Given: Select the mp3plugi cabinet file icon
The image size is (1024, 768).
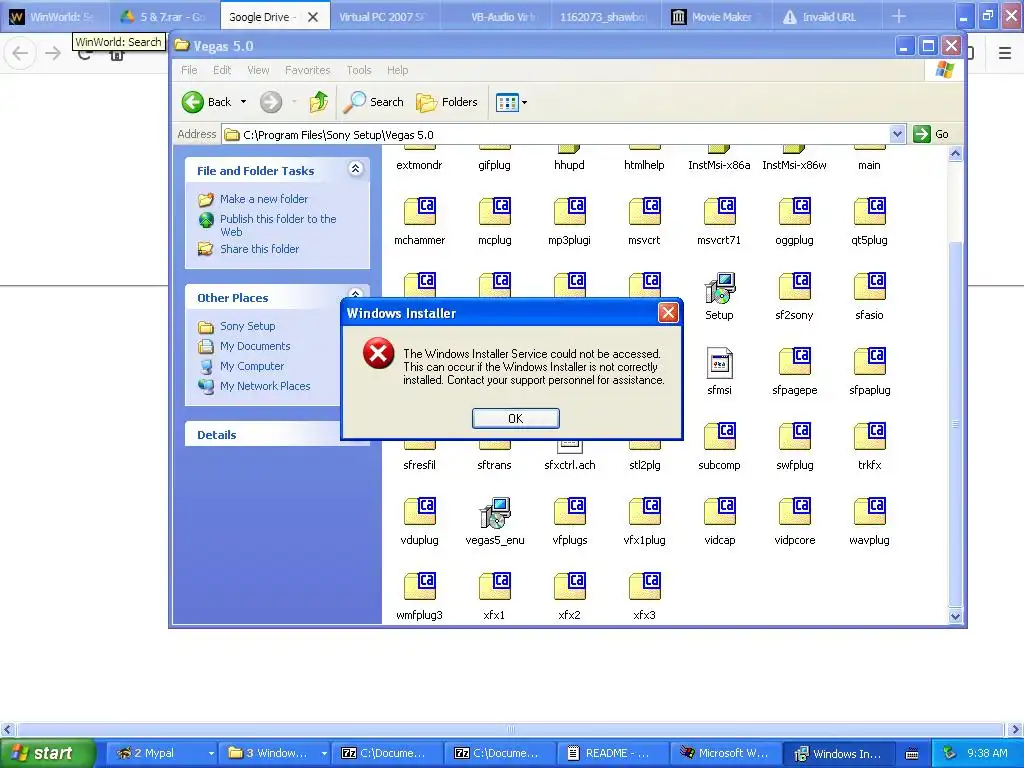Looking at the screenshot, I should 569,211.
